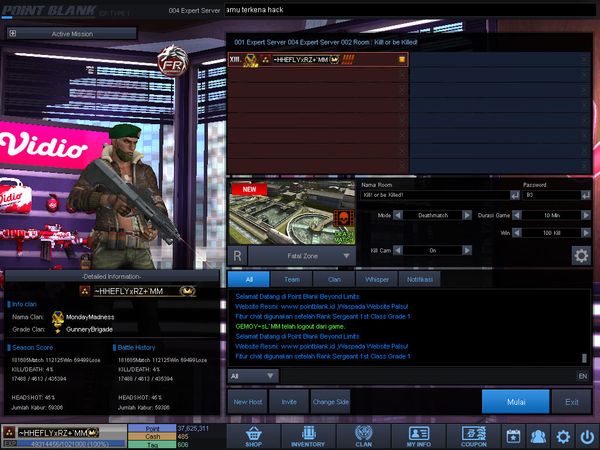
Task: Click the Deathmatch mode value
Action: [432, 215]
